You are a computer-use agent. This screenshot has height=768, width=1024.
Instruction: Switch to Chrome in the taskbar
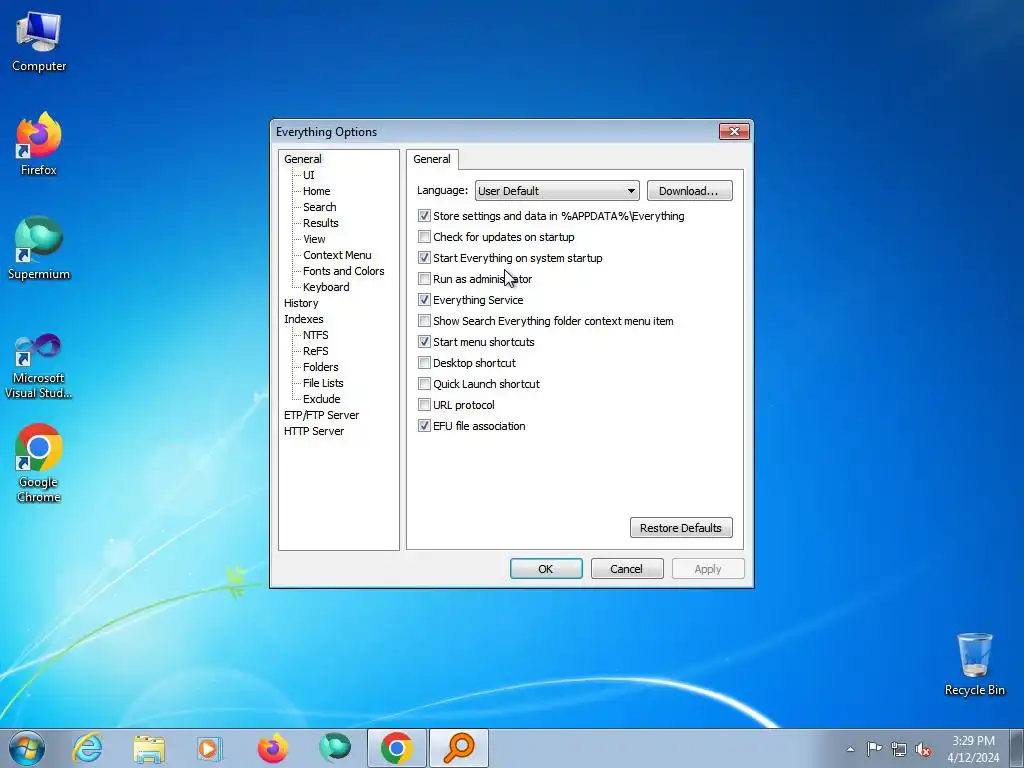click(x=396, y=748)
